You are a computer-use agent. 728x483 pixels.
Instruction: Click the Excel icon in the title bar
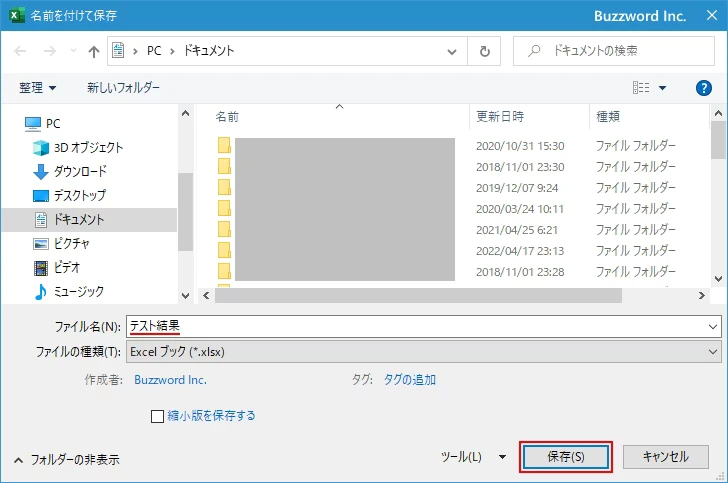pyautogui.click(x=16, y=15)
